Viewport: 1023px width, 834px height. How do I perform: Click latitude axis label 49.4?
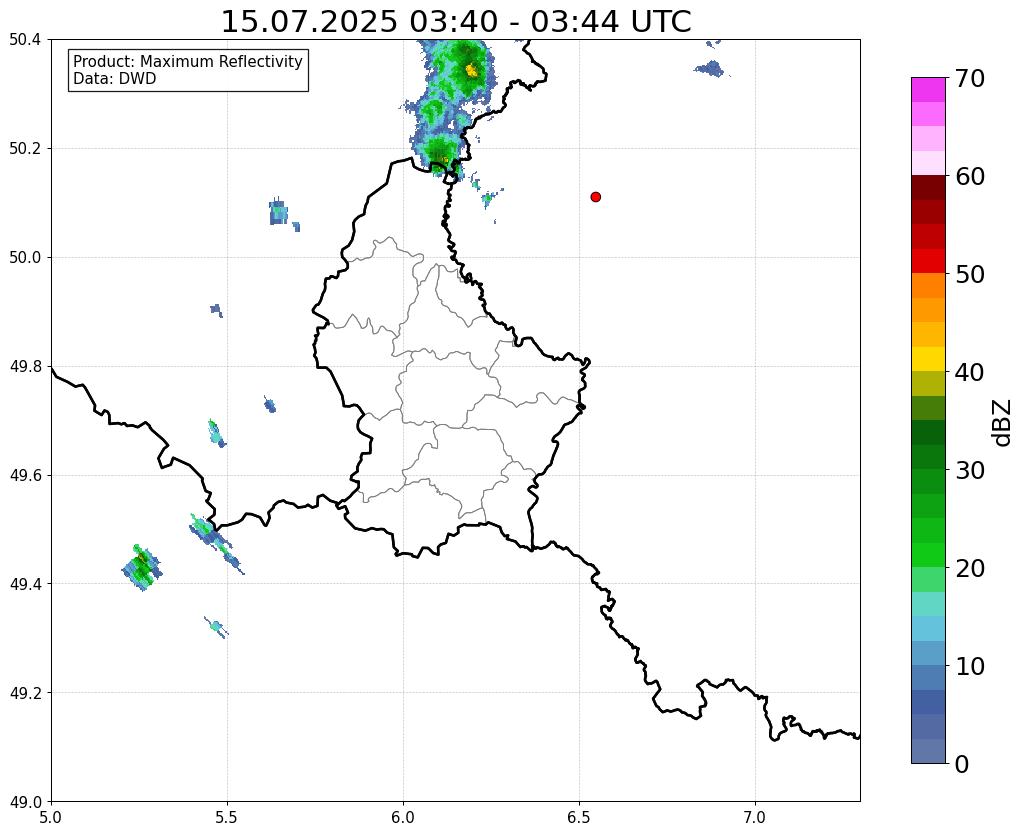tap(25, 584)
